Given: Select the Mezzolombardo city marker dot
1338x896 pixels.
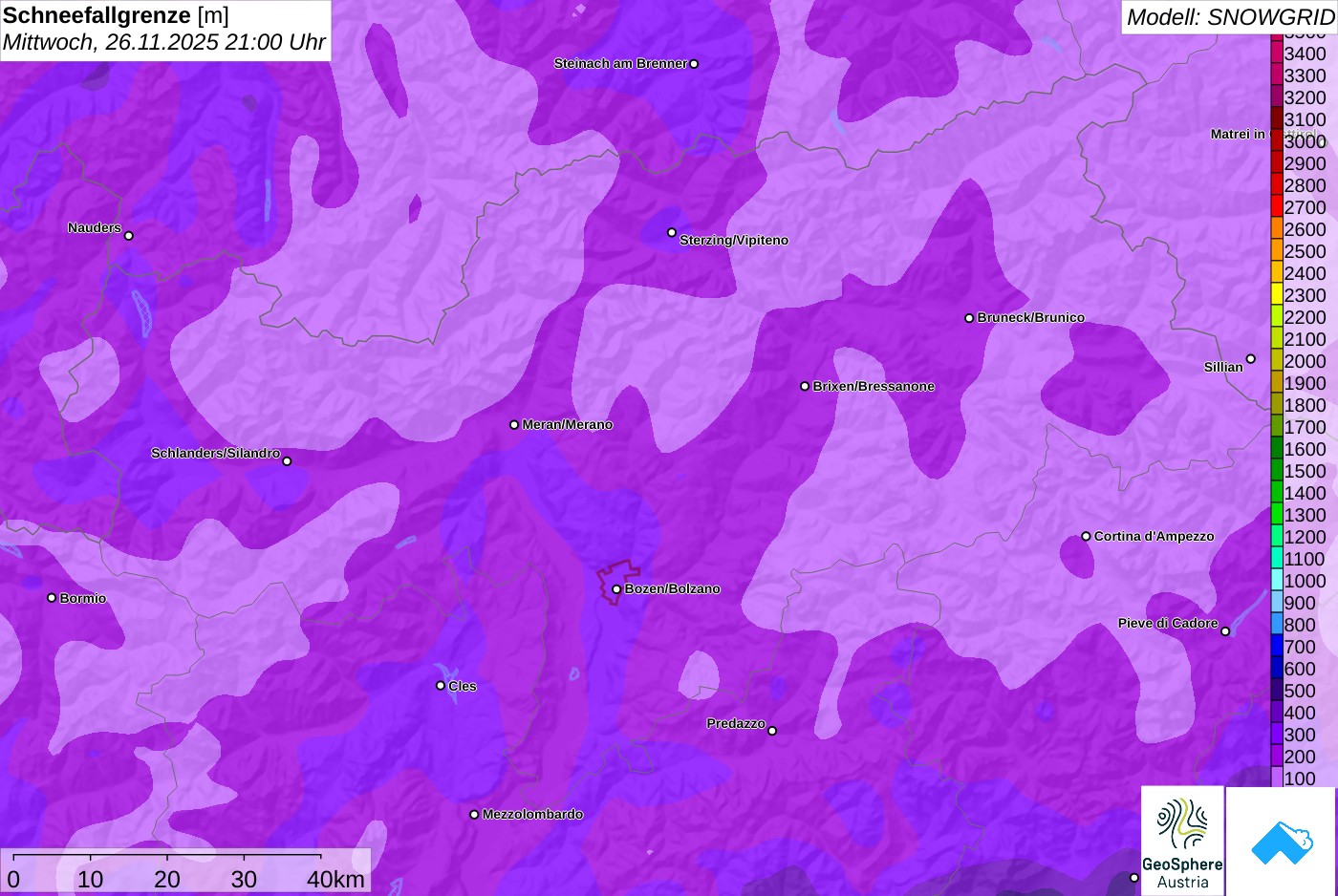Looking at the screenshot, I should [474, 815].
